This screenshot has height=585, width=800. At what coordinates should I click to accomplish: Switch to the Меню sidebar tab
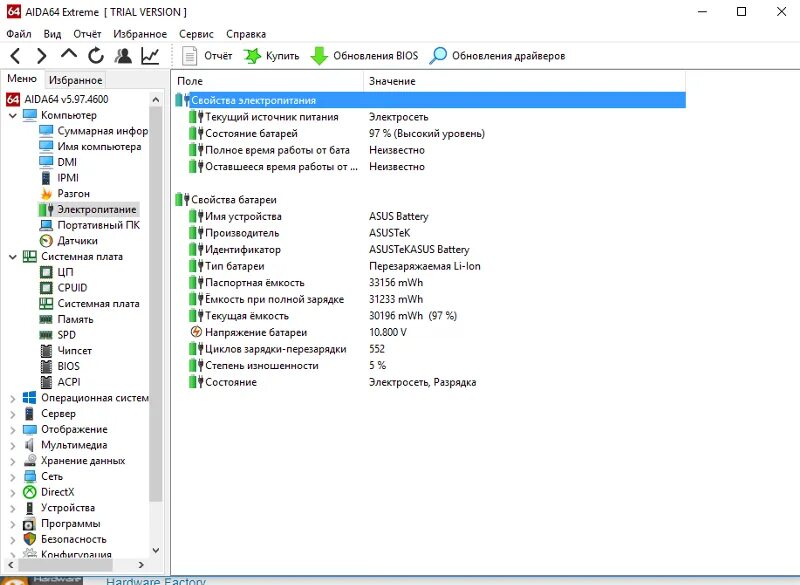[22, 79]
